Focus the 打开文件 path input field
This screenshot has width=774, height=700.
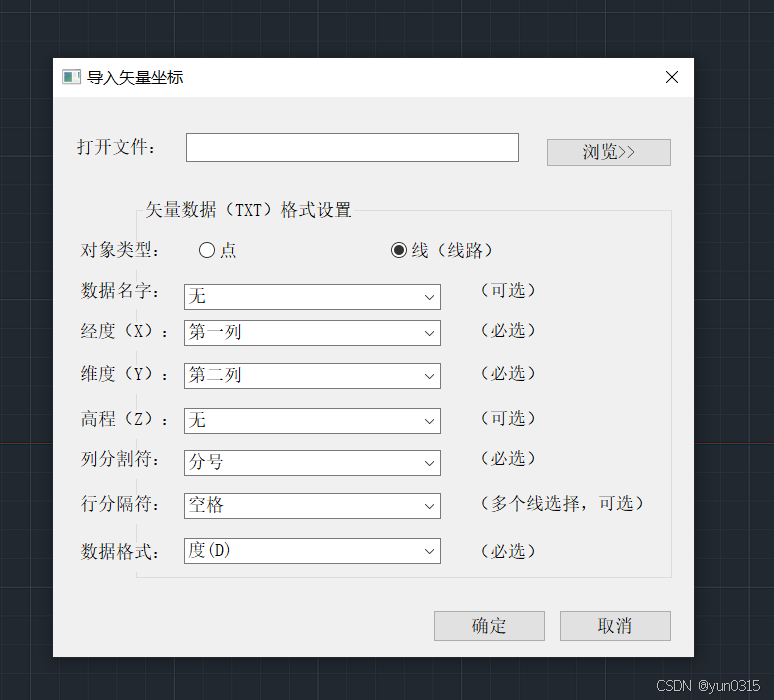(352, 147)
